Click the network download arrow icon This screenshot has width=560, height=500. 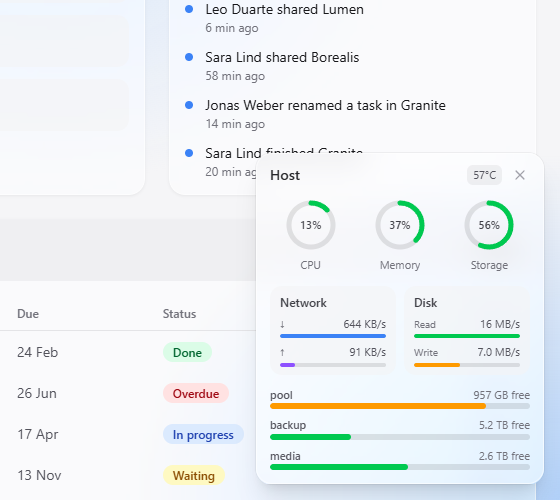point(282,324)
